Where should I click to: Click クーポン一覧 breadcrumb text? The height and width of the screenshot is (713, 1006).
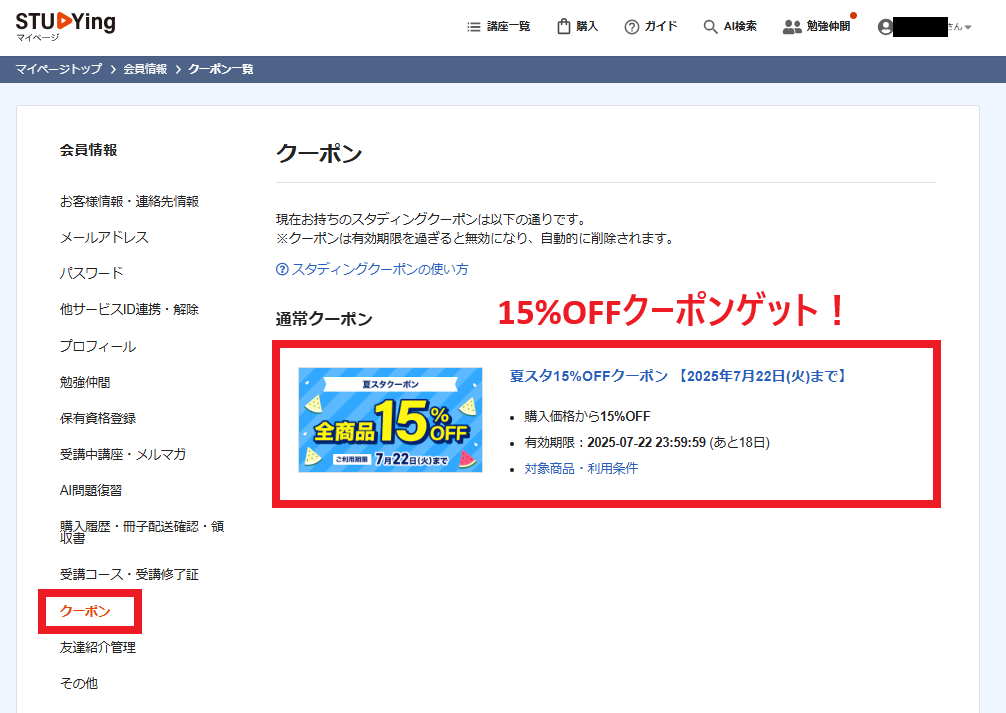pos(221,69)
